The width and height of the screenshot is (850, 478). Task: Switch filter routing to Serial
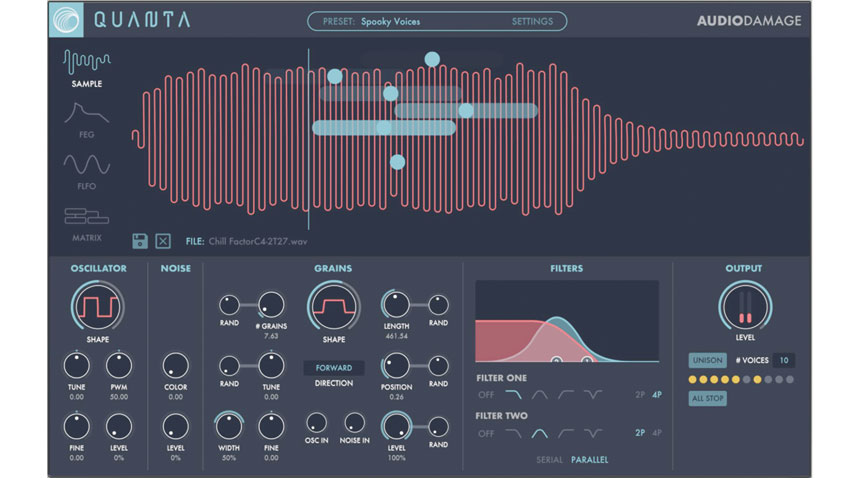coord(549,460)
